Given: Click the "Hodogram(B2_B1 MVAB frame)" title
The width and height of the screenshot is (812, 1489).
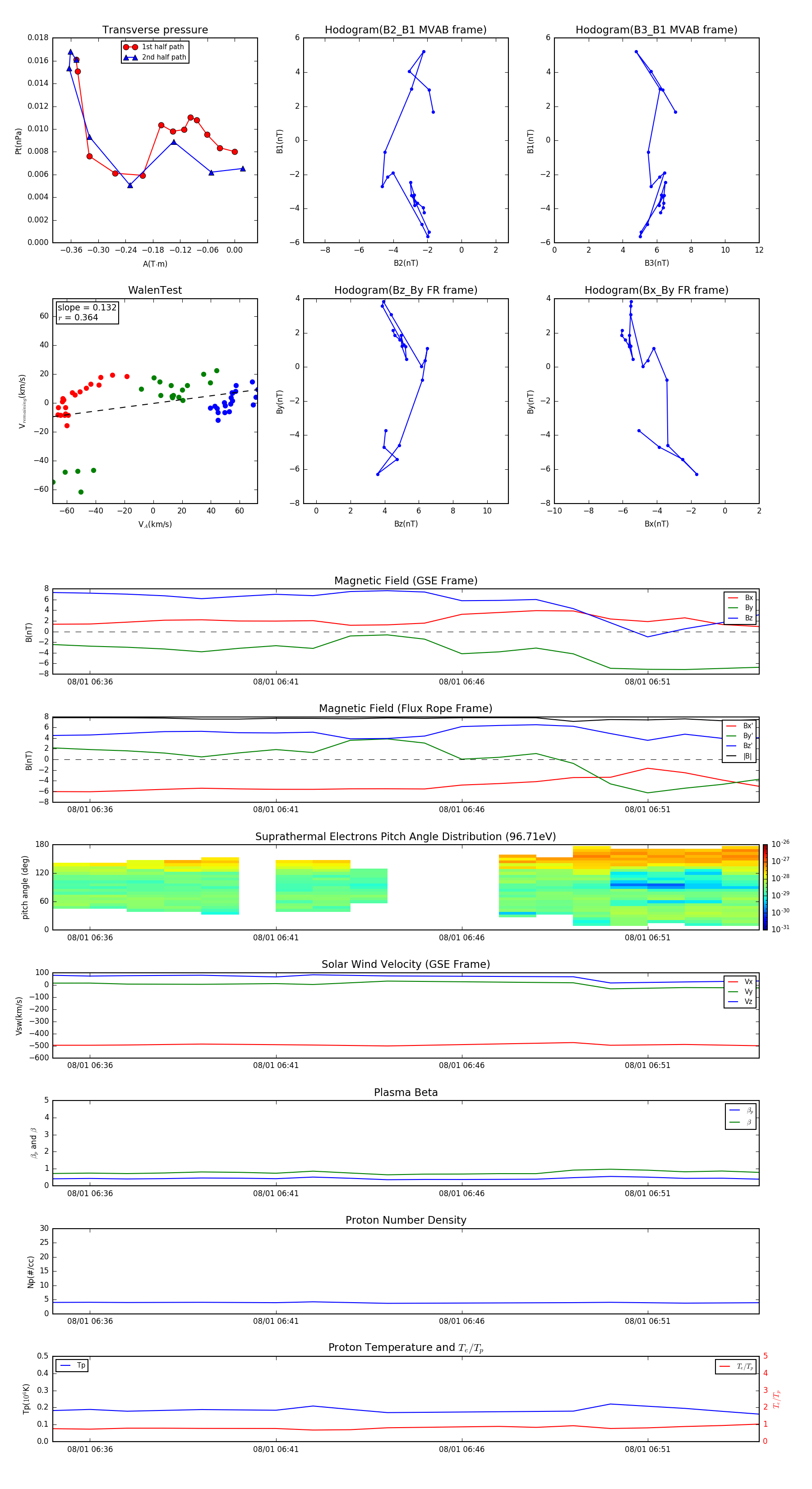Looking at the screenshot, I should 406,30.
